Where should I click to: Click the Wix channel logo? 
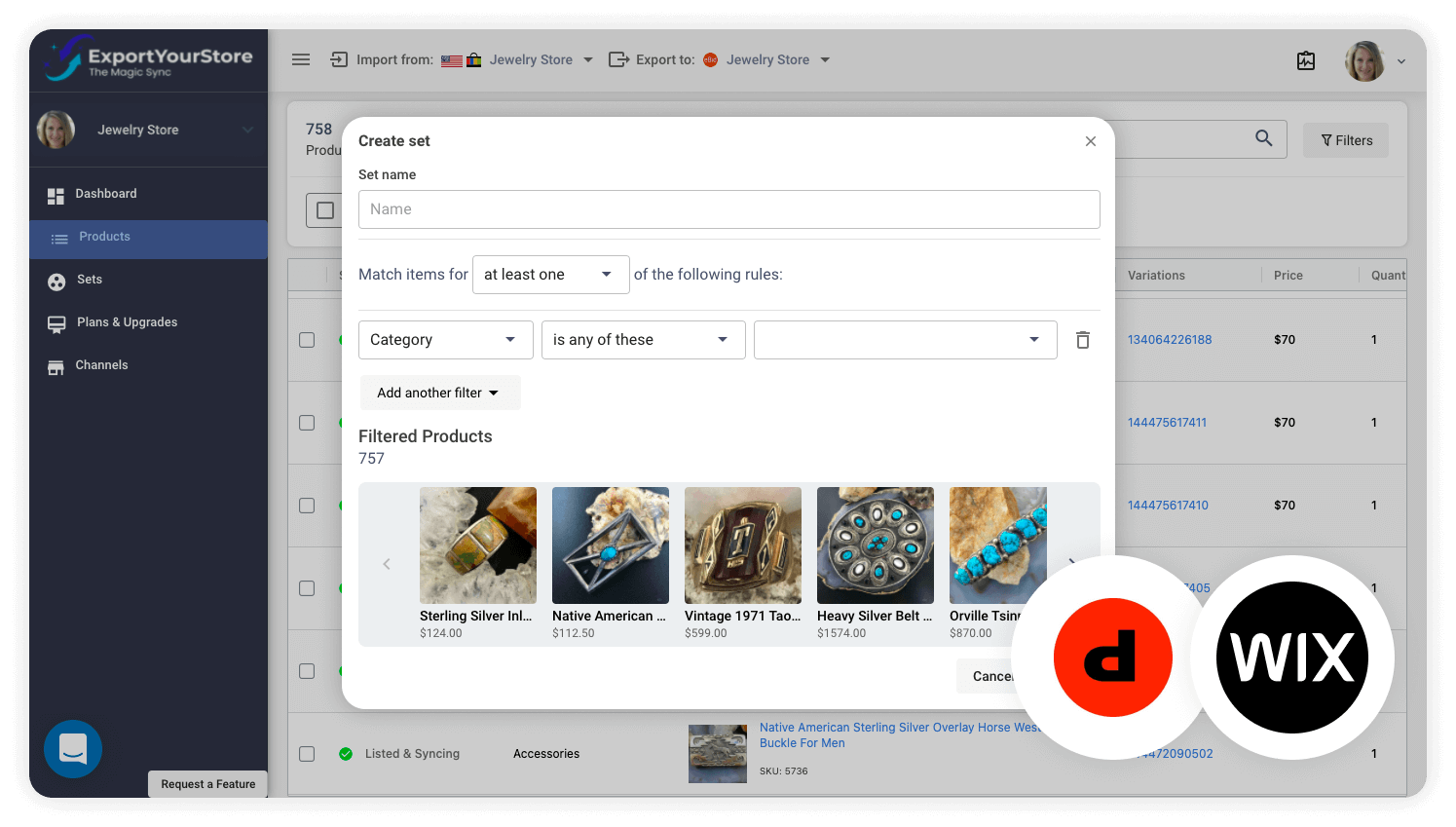(x=1291, y=657)
